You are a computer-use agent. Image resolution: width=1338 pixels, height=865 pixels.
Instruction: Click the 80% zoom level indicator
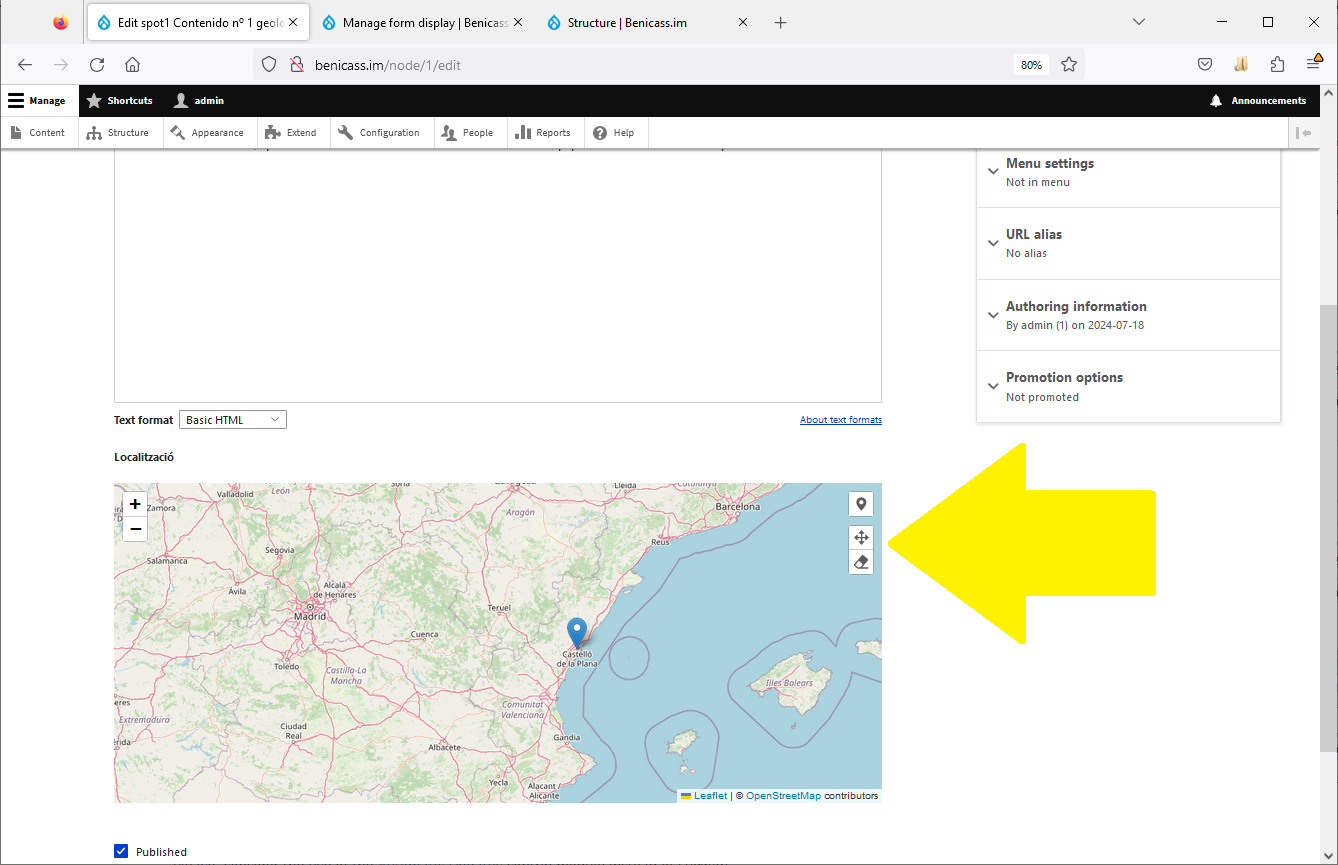click(1031, 65)
